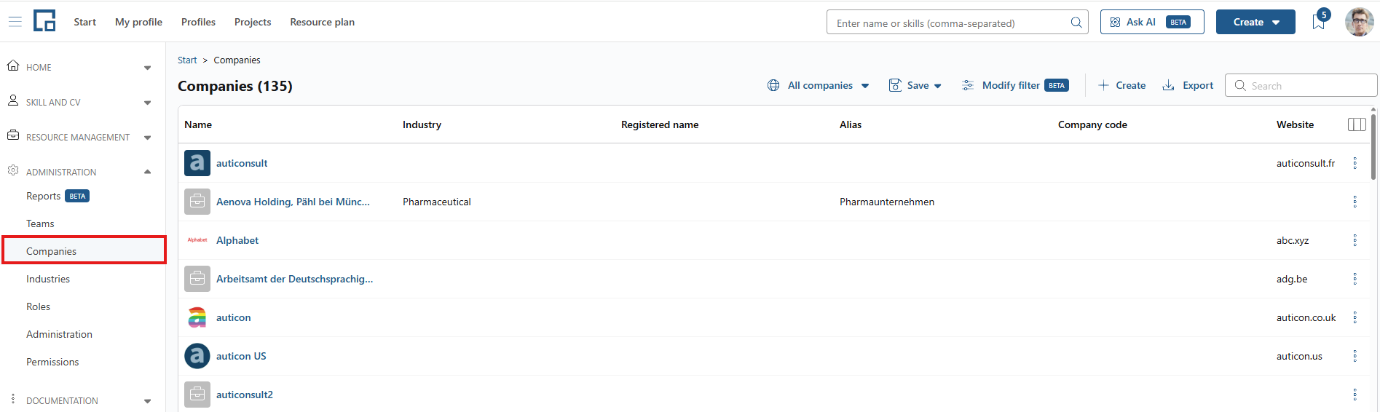
Task: Click the Start breadcrumb link
Action: pyautogui.click(x=187, y=60)
